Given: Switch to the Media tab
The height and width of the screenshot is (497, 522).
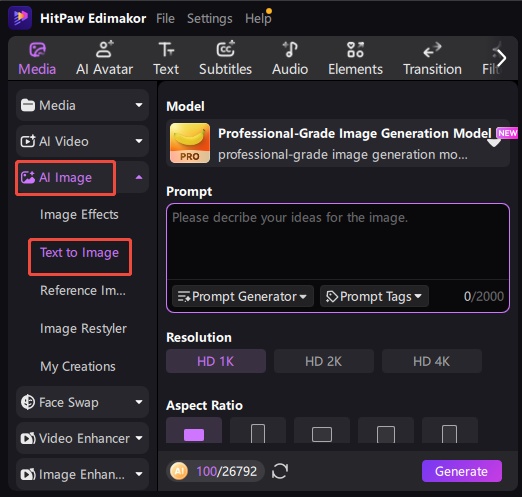Looking at the screenshot, I should 37,59.
